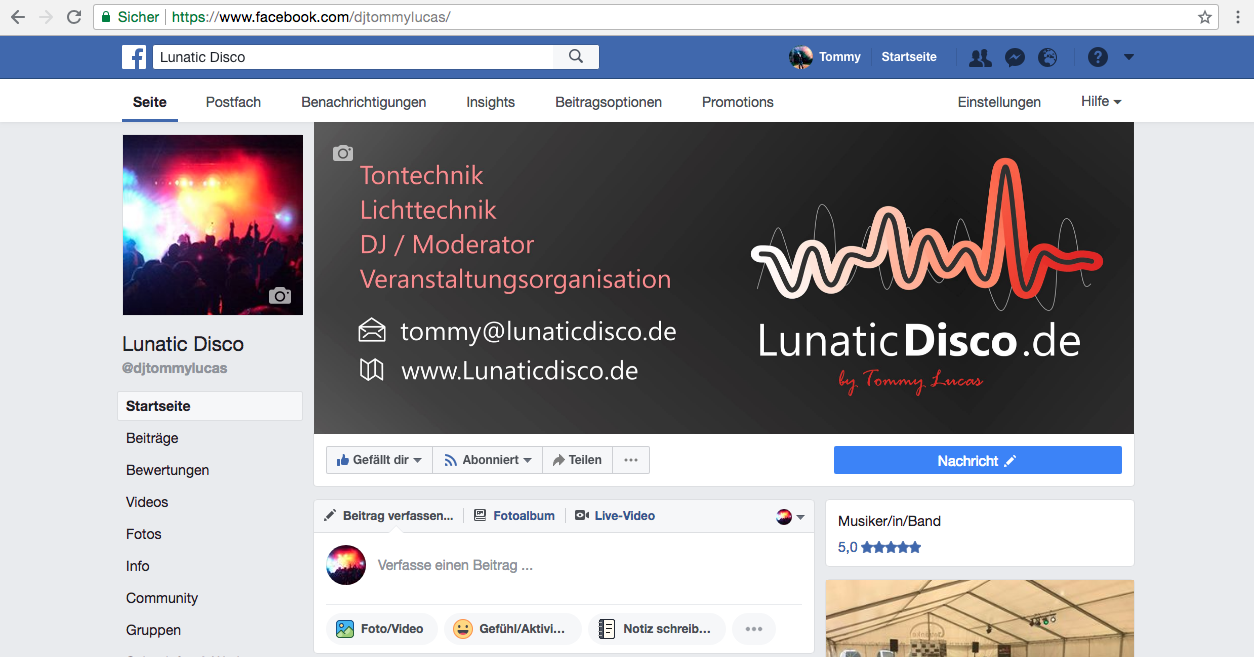Click Gefühl/Aktivität emoji option
The image size is (1254, 657).
(x=512, y=629)
